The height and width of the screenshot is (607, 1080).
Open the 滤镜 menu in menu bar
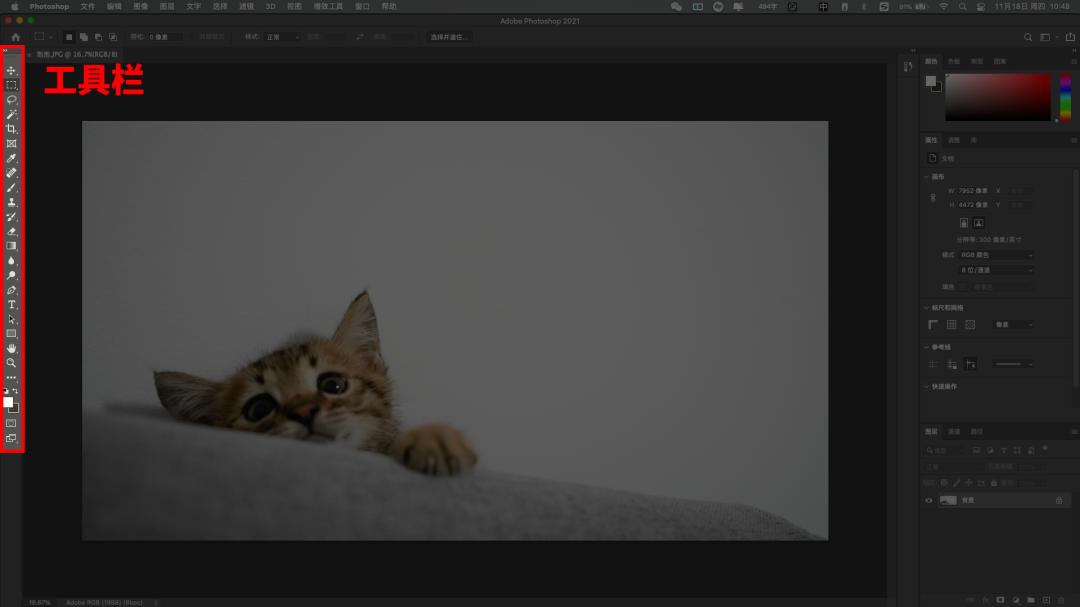[x=246, y=6]
